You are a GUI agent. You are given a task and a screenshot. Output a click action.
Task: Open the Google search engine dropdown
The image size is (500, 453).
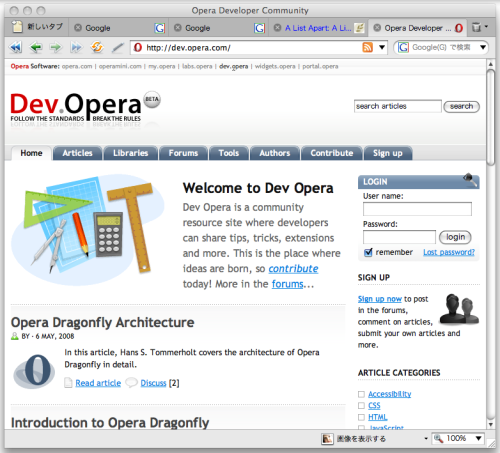[483, 47]
